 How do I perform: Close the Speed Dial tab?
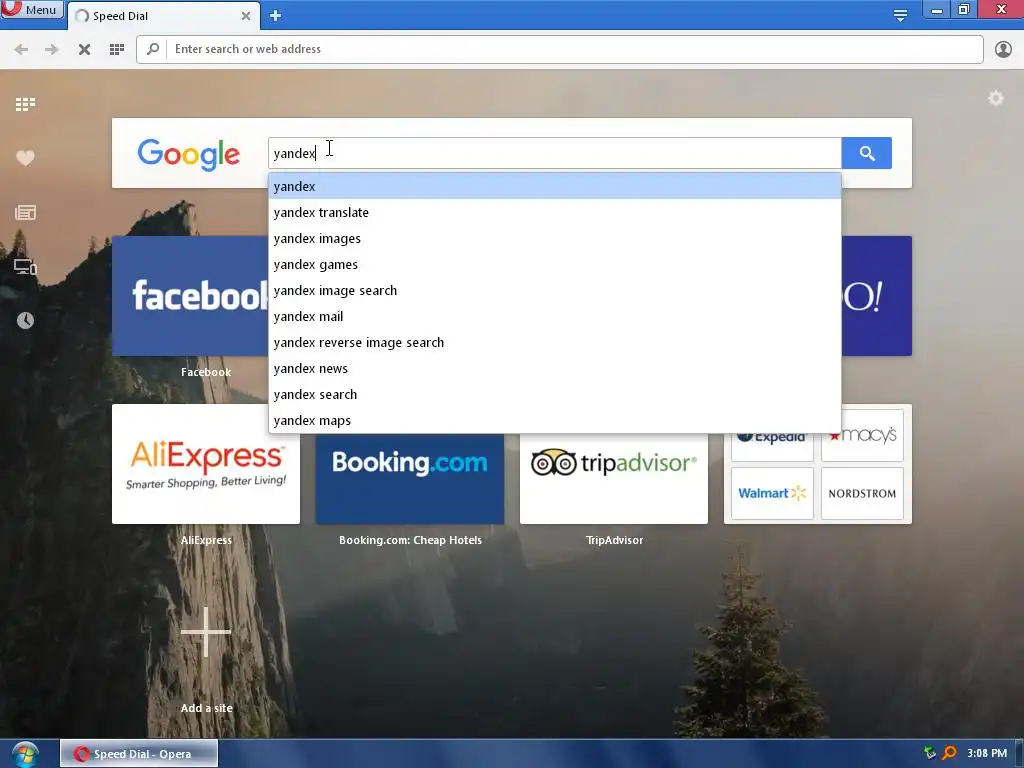(246, 16)
